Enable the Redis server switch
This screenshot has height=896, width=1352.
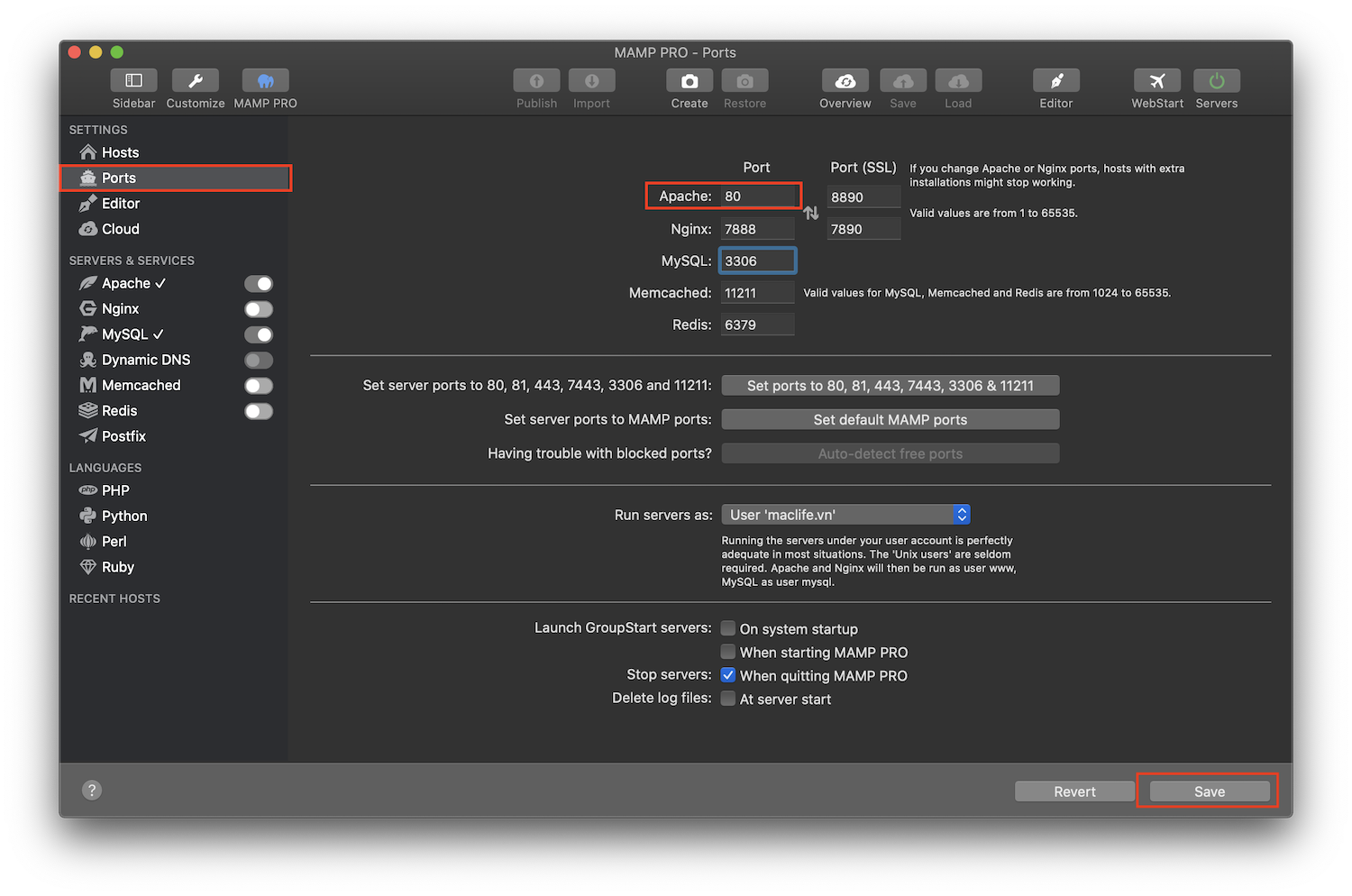coord(259,411)
